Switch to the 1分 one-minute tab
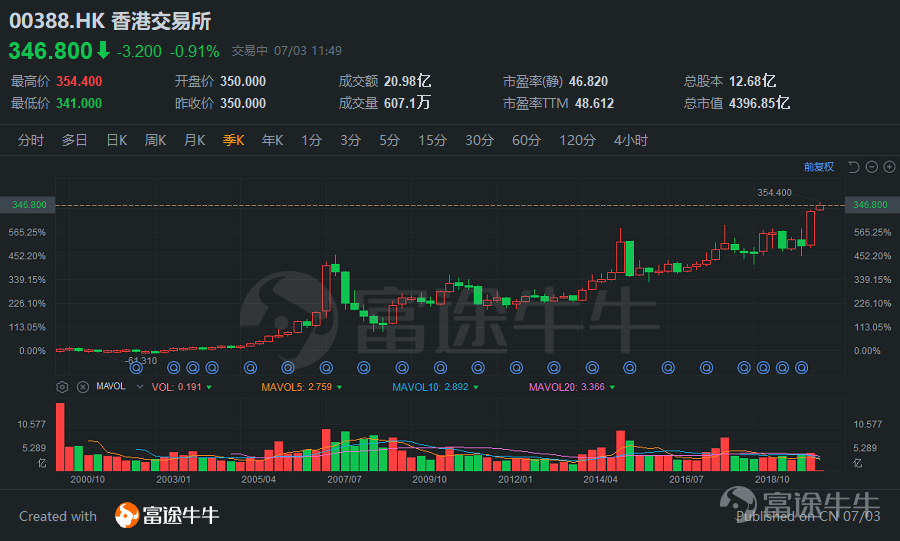Image resolution: width=900 pixels, height=541 pixels. 312,140
